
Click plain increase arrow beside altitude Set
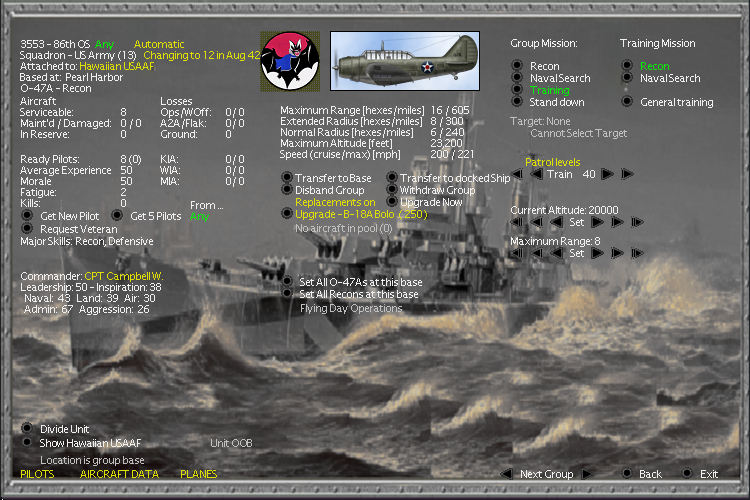[597, 222]
